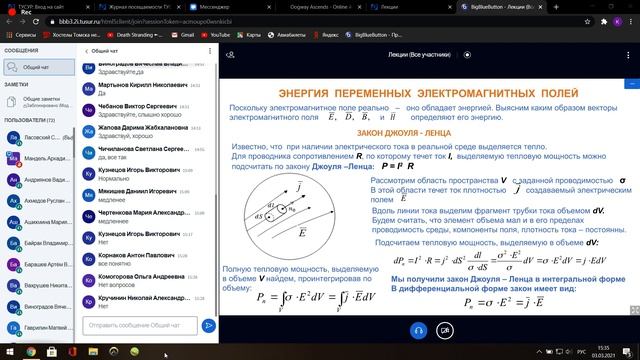Viewport: 640px width, 360px height.
Task: Select user Андриянов Вадим in list
Action: click(x=39, y=180)
